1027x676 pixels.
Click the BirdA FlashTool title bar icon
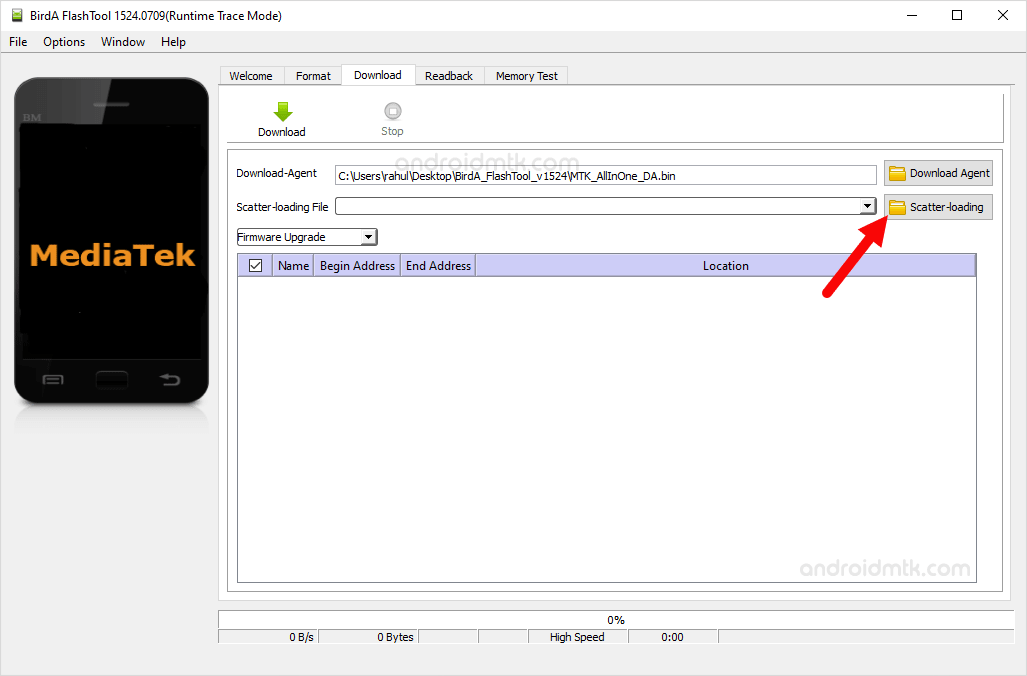(x=15, y=15)
